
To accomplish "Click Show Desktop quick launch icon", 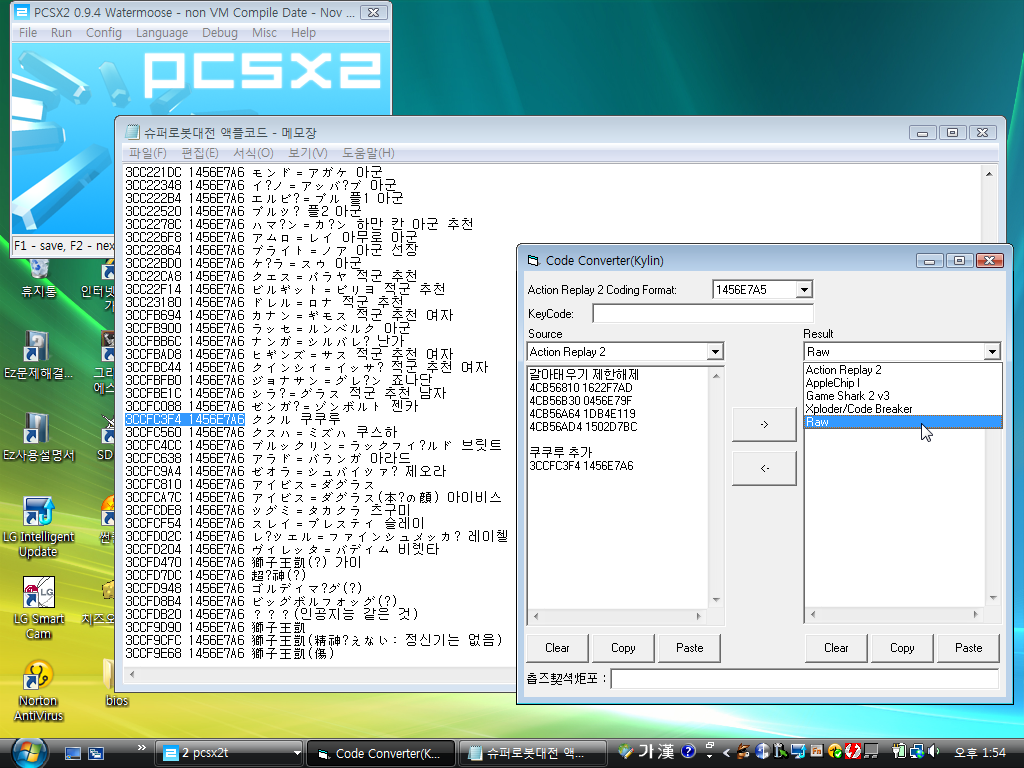I will [73, 753].
